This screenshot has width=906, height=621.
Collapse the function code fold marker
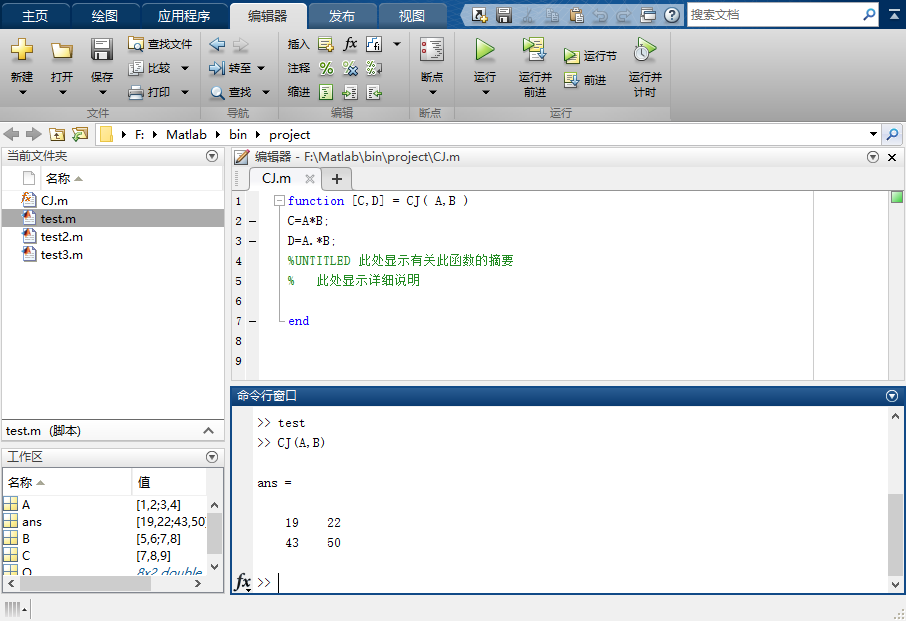pyautogui.click(x=279, y=200)
